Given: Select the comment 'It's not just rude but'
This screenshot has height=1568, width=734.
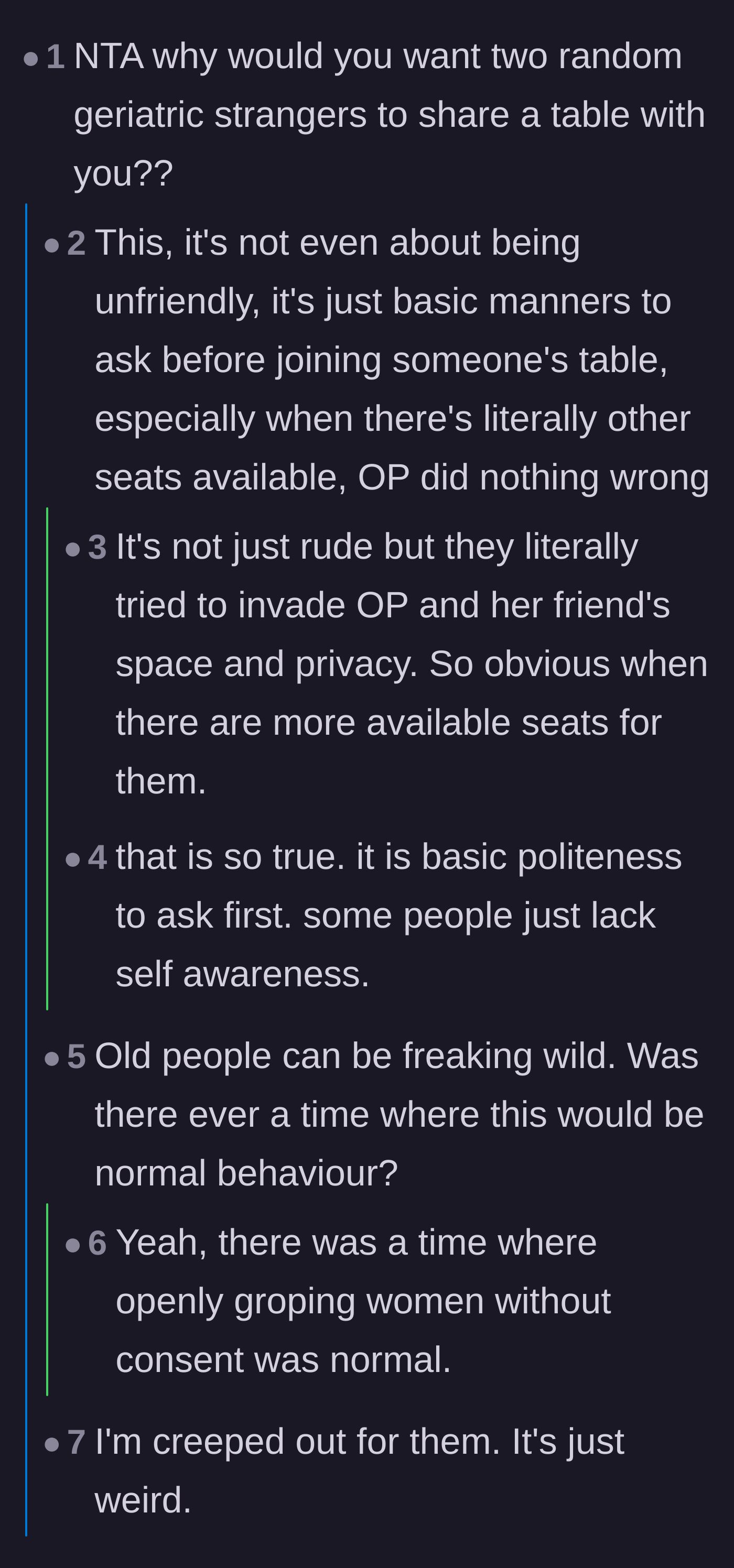Looking at the screenshot, I should point(412,663).
